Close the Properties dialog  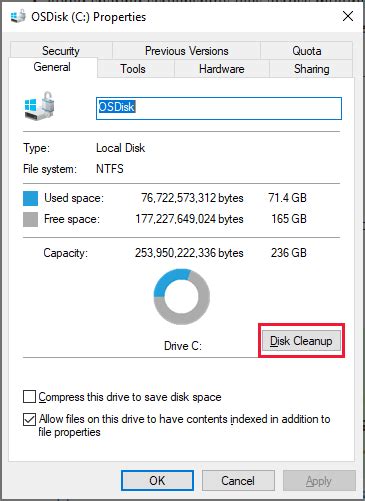[348, 16]
